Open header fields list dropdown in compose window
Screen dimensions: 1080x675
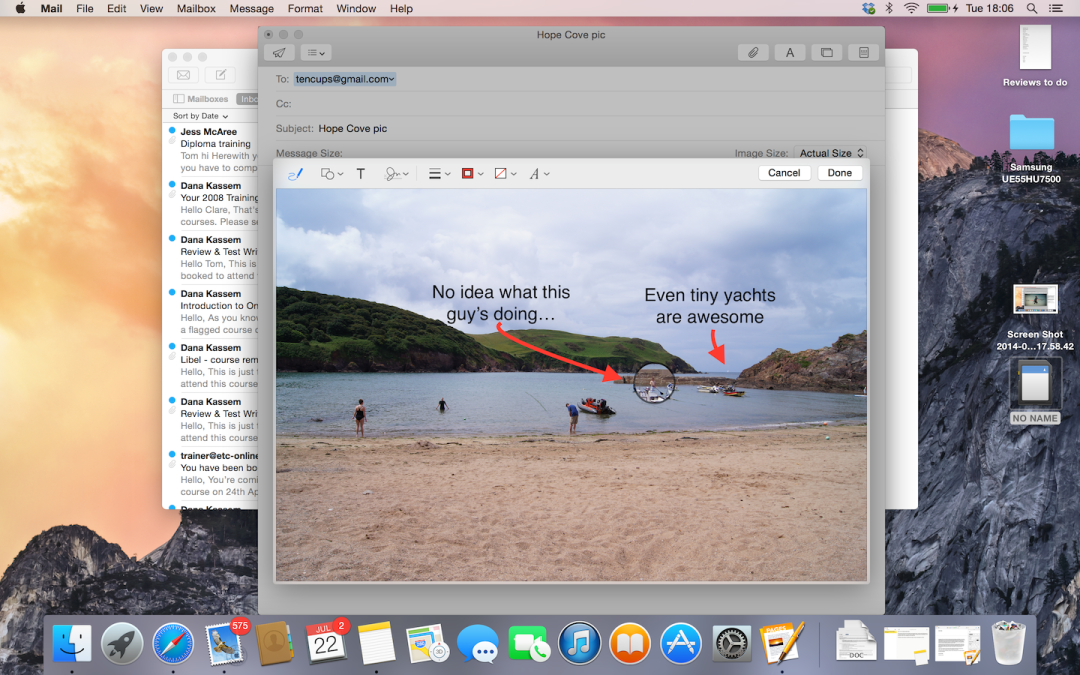[x=315, y=52]
